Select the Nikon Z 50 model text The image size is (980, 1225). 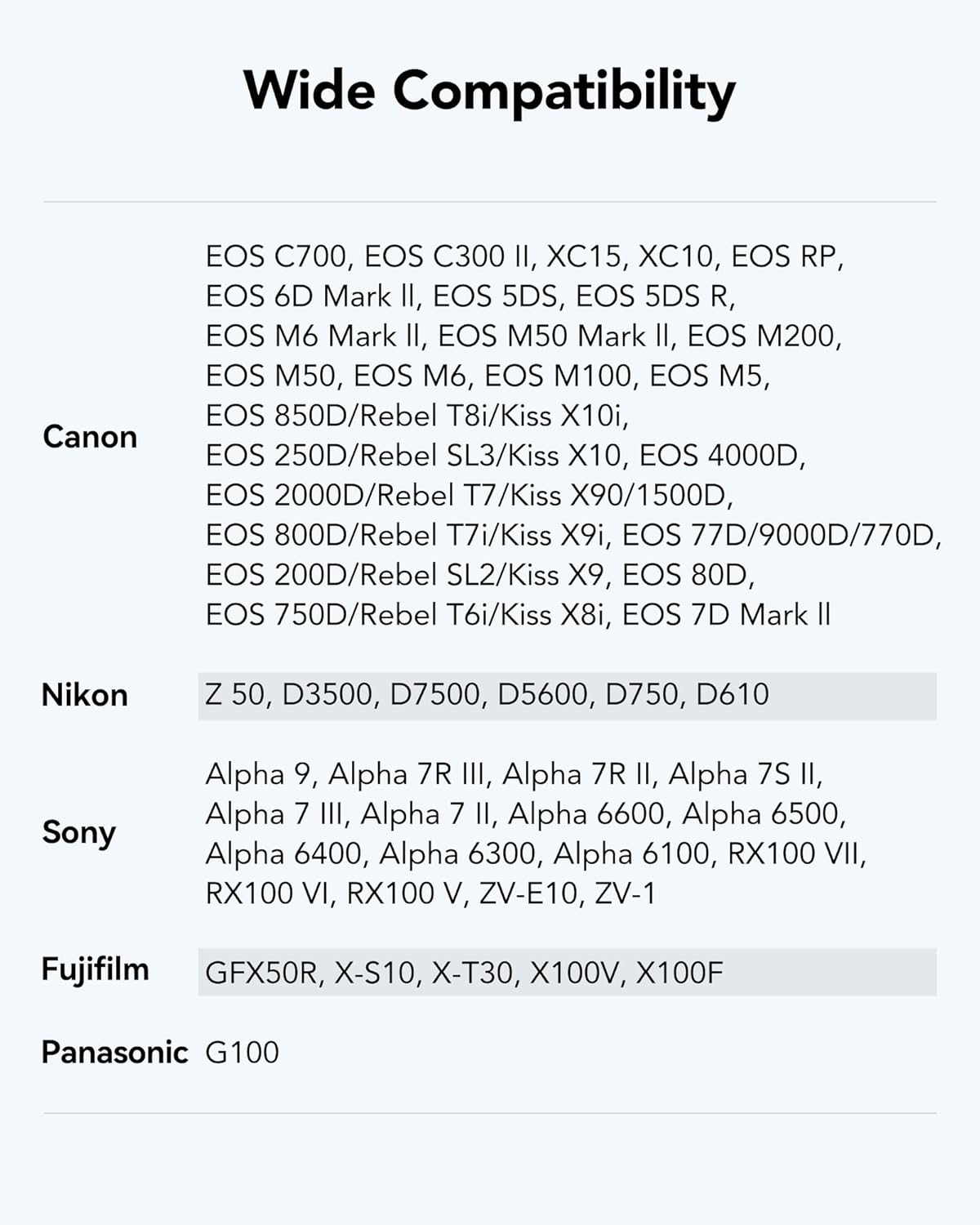(x=235, y=694)
